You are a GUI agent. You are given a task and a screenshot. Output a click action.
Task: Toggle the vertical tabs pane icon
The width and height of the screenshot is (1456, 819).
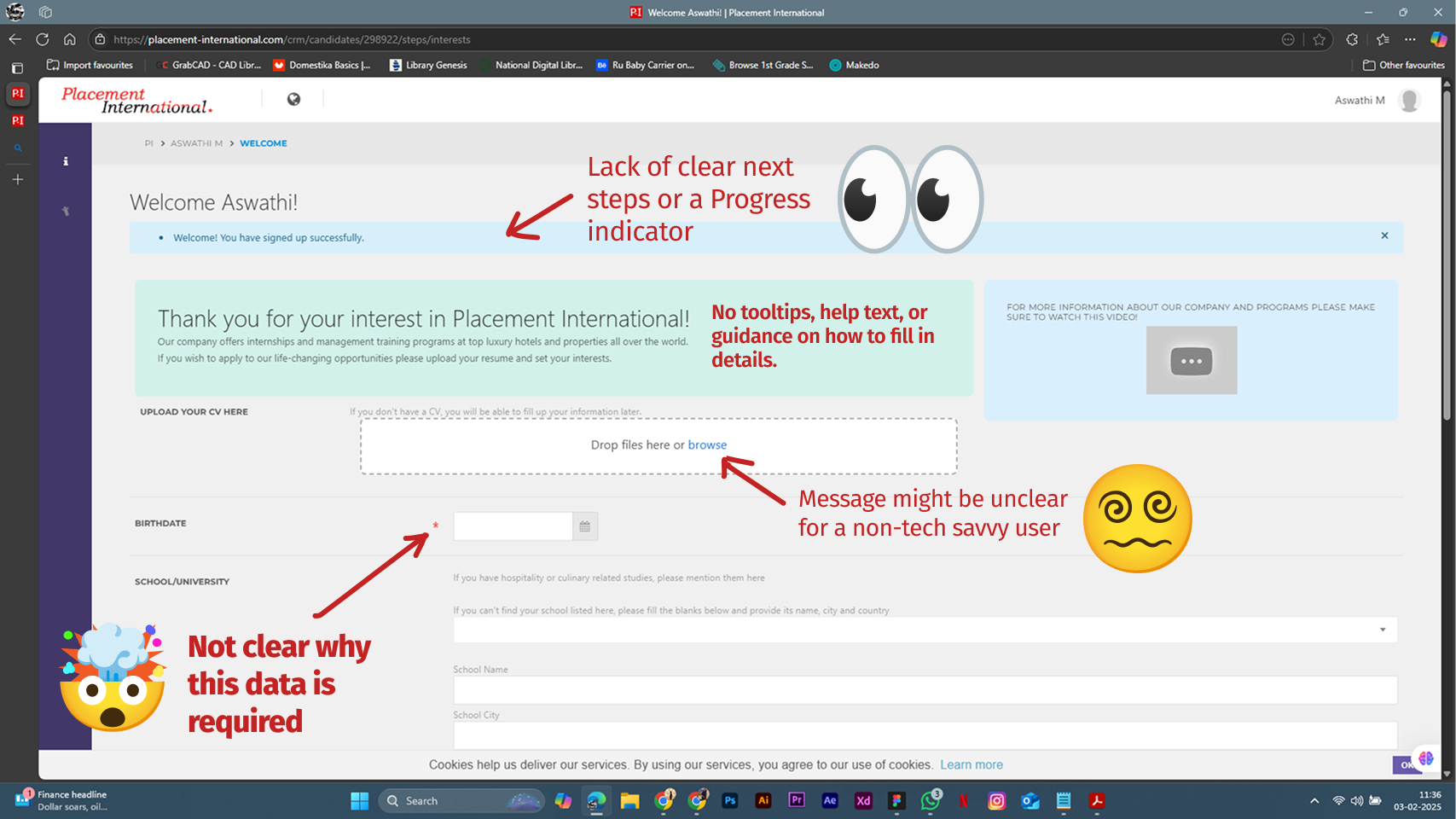point(17,68)
